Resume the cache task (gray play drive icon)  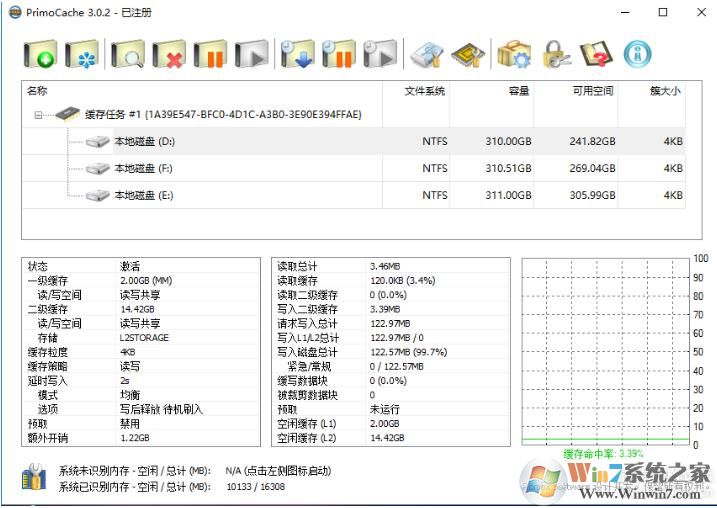(x=251, y=54)
